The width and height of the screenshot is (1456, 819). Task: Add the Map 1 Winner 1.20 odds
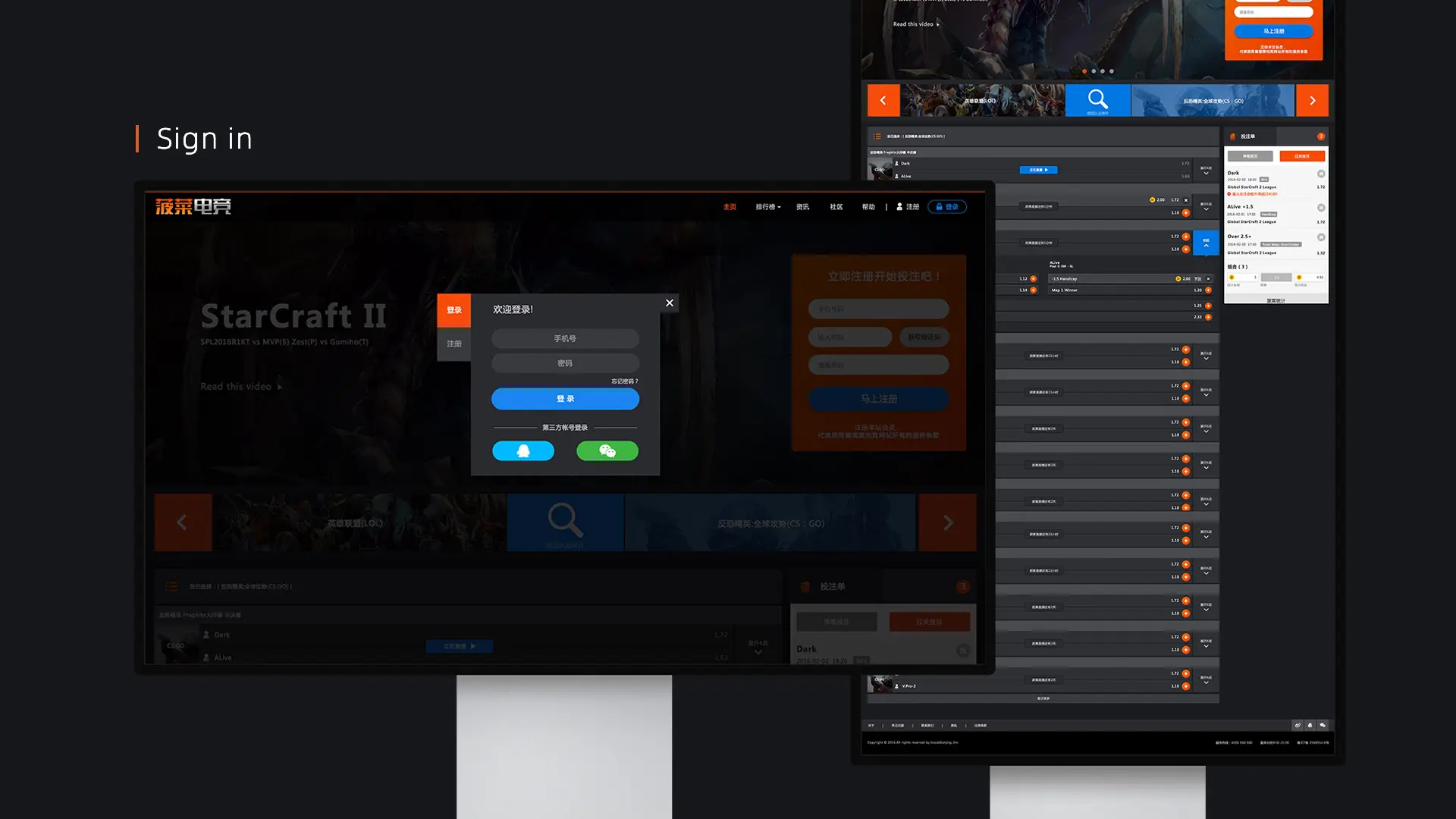tap(1208, 290)
